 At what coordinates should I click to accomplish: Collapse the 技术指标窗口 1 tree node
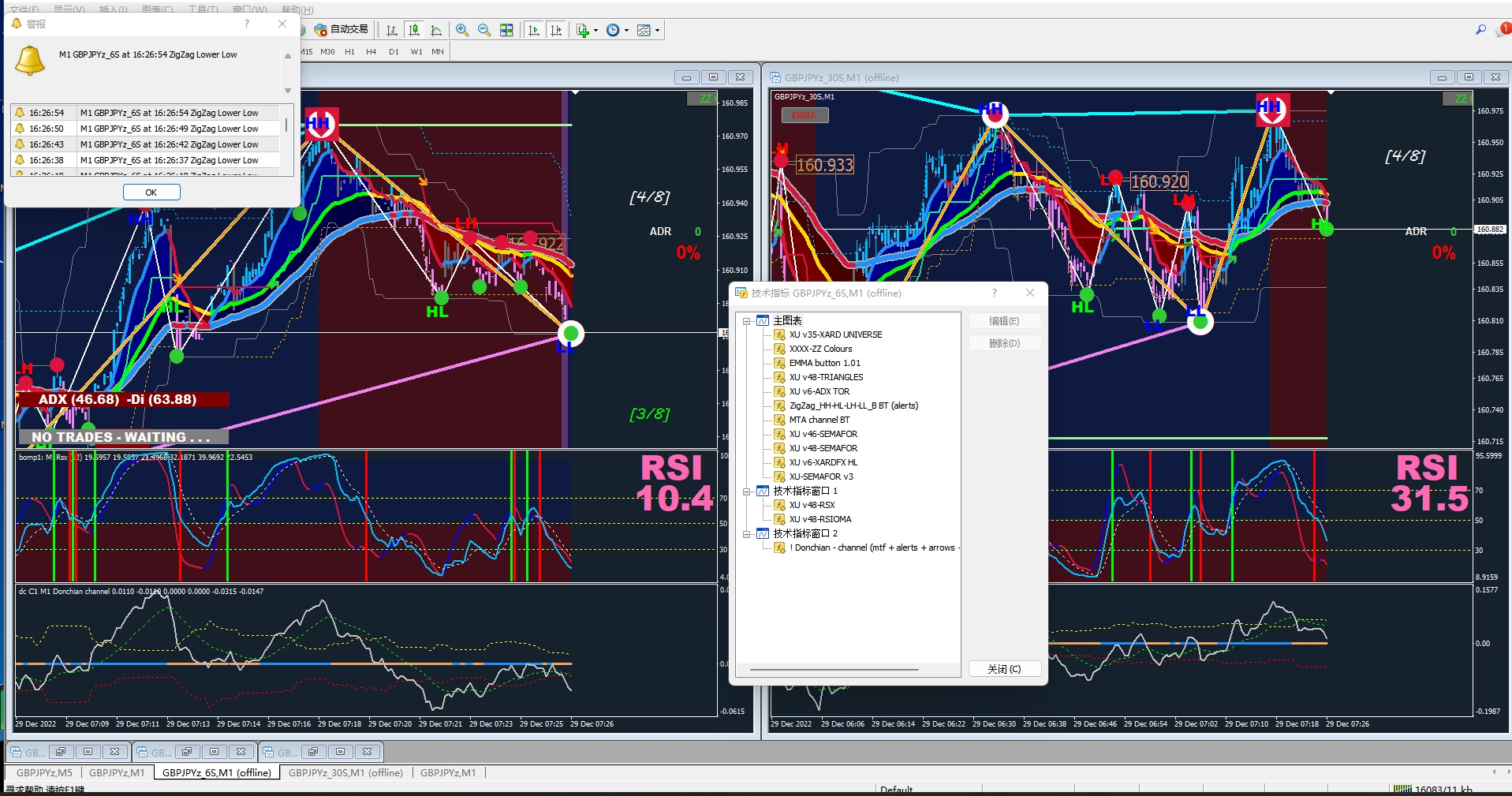tap(746, 491)
